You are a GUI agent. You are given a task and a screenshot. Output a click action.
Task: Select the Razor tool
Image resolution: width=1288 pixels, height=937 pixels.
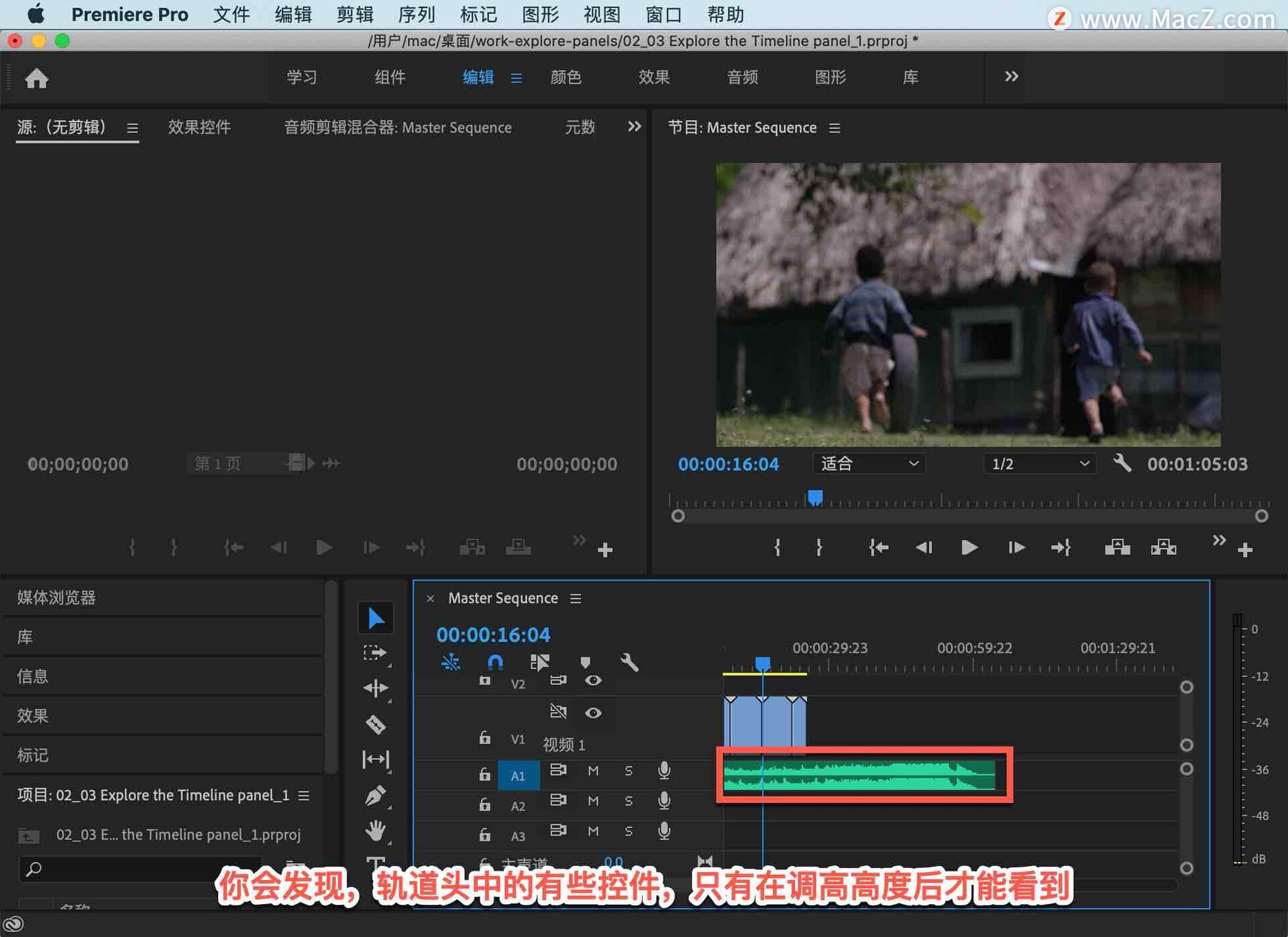pos(375,724)
